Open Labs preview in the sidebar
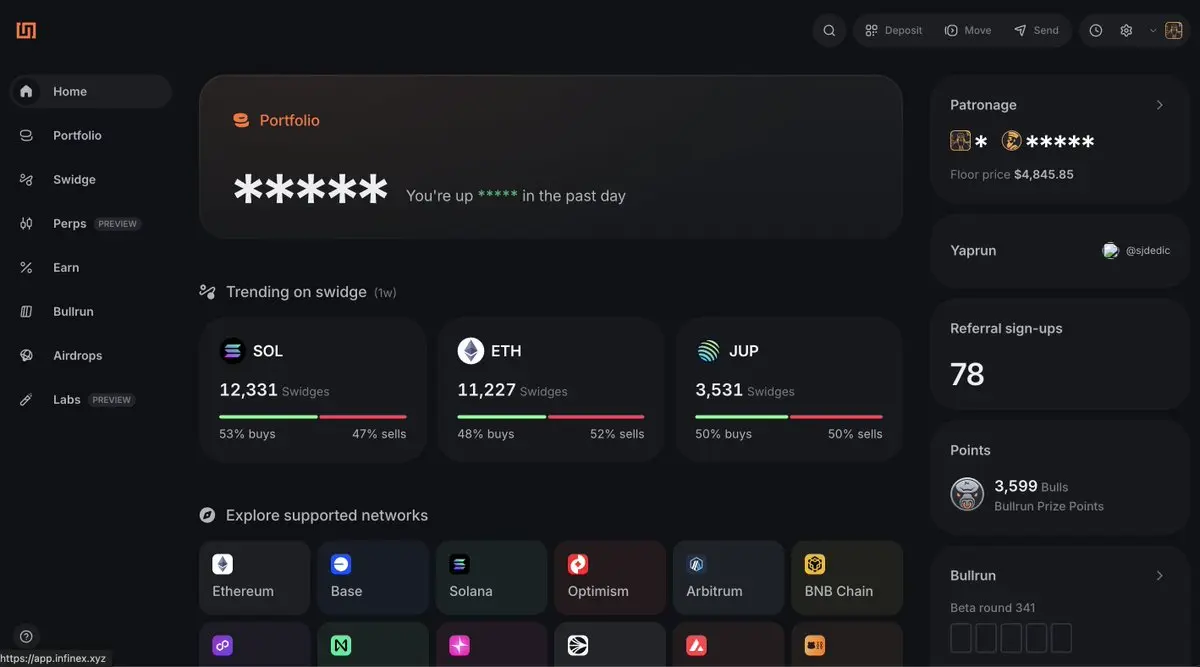Screen dimensions: 1200x667 click(x=91, y=399)
